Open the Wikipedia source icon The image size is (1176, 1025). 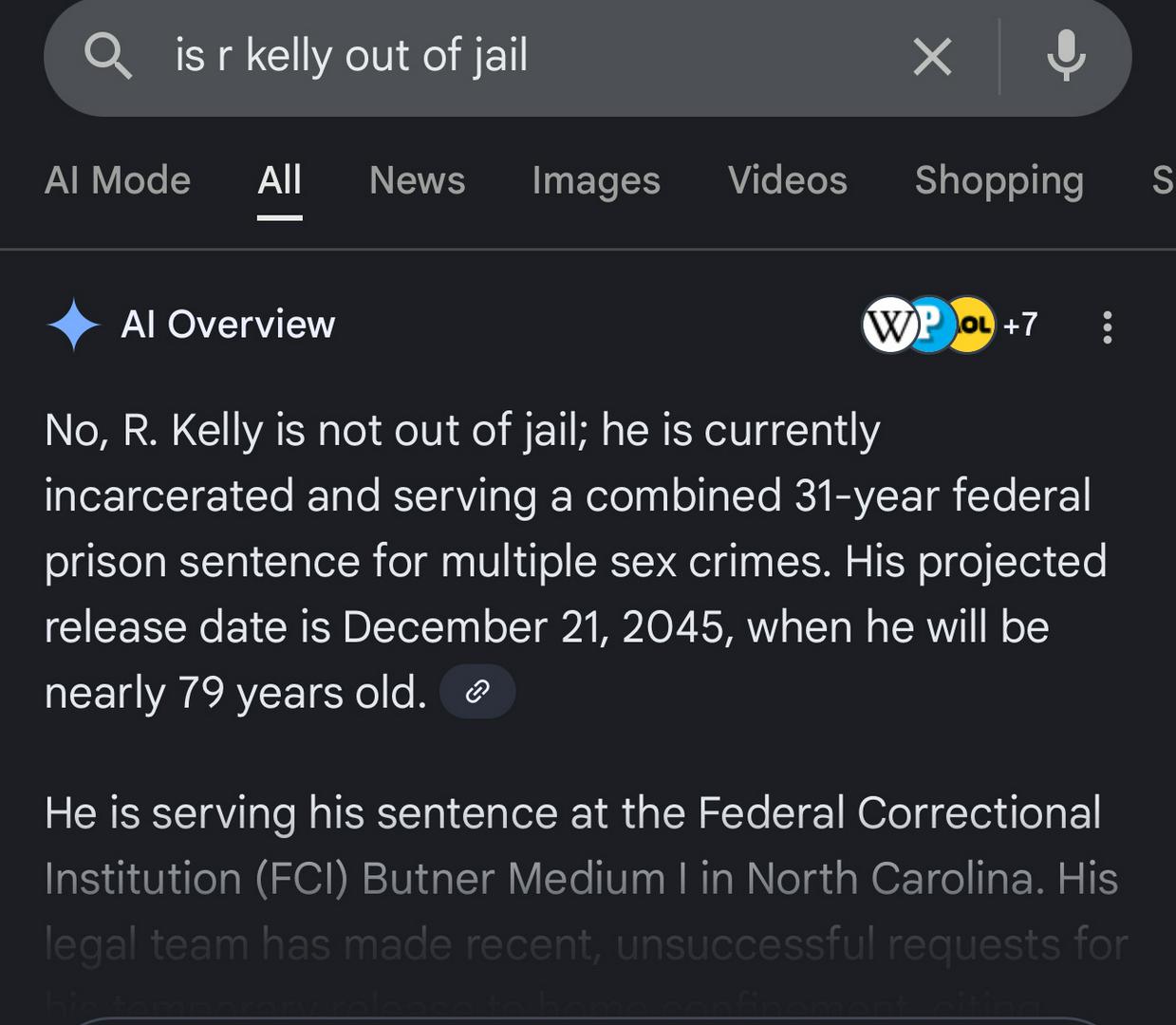click(888, 326)
